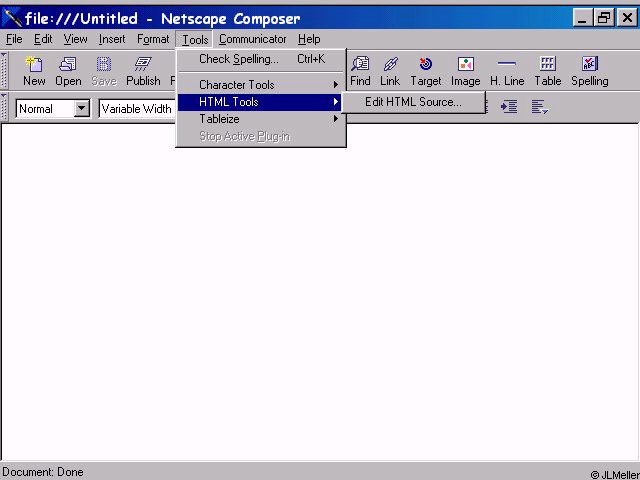The height and width of the screenshot is (480, 640).
Task: Collapse the formatting toolbar grip handle
Action: click(4, 107)
